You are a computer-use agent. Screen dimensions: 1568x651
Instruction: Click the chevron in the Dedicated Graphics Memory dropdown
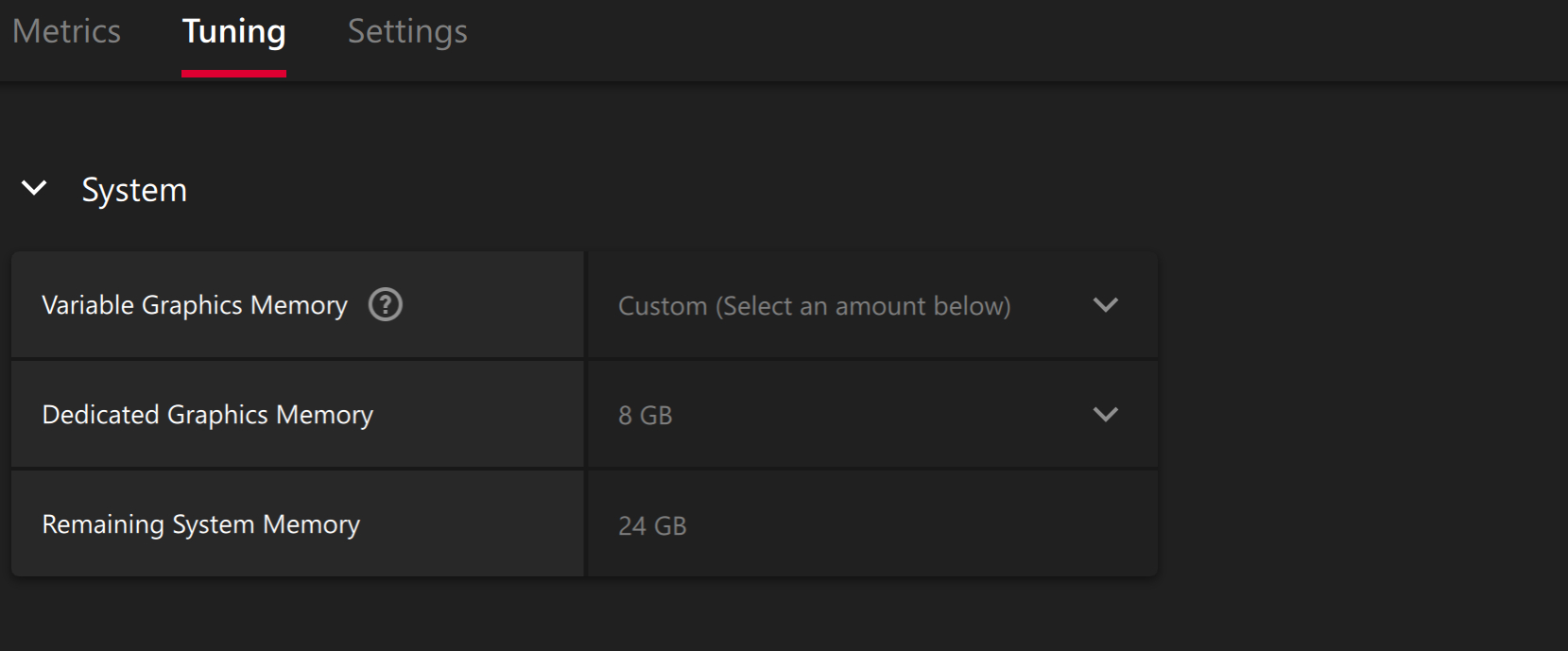click(x=1105, y=415)
